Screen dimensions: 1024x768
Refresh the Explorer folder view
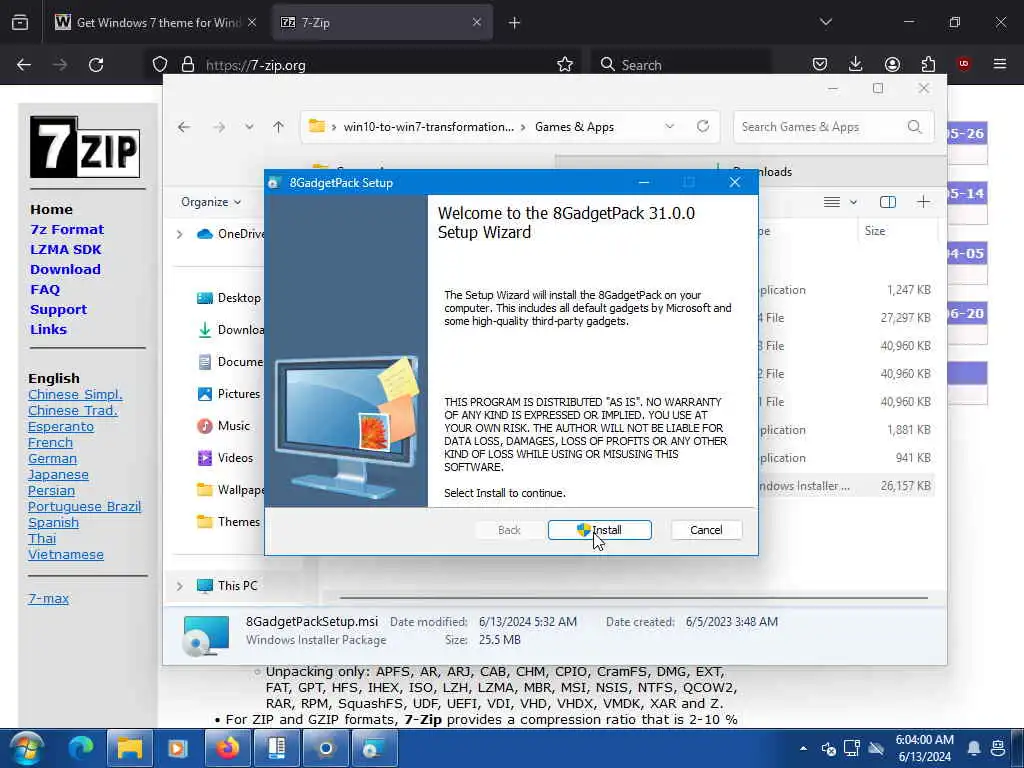click(703, 127)
